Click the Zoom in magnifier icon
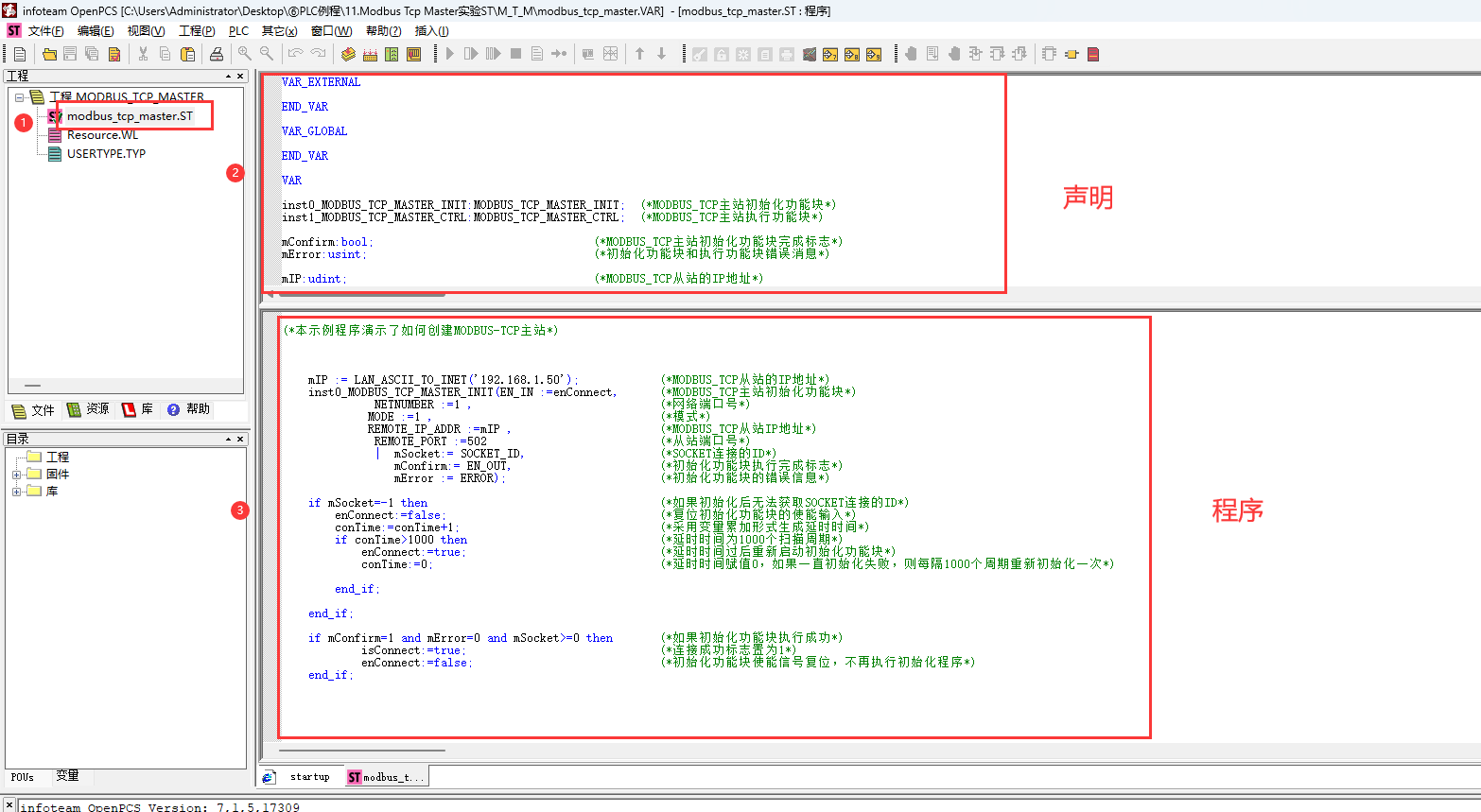Screen dimensions: 1481x812 pyautogui.click(x=245, y=54)
